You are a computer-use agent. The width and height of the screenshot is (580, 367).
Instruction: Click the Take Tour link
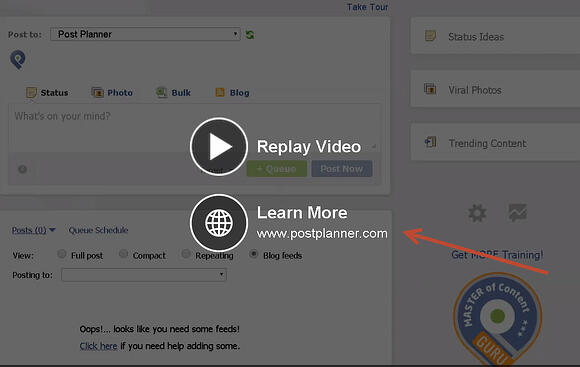click(x=367, y=7)
